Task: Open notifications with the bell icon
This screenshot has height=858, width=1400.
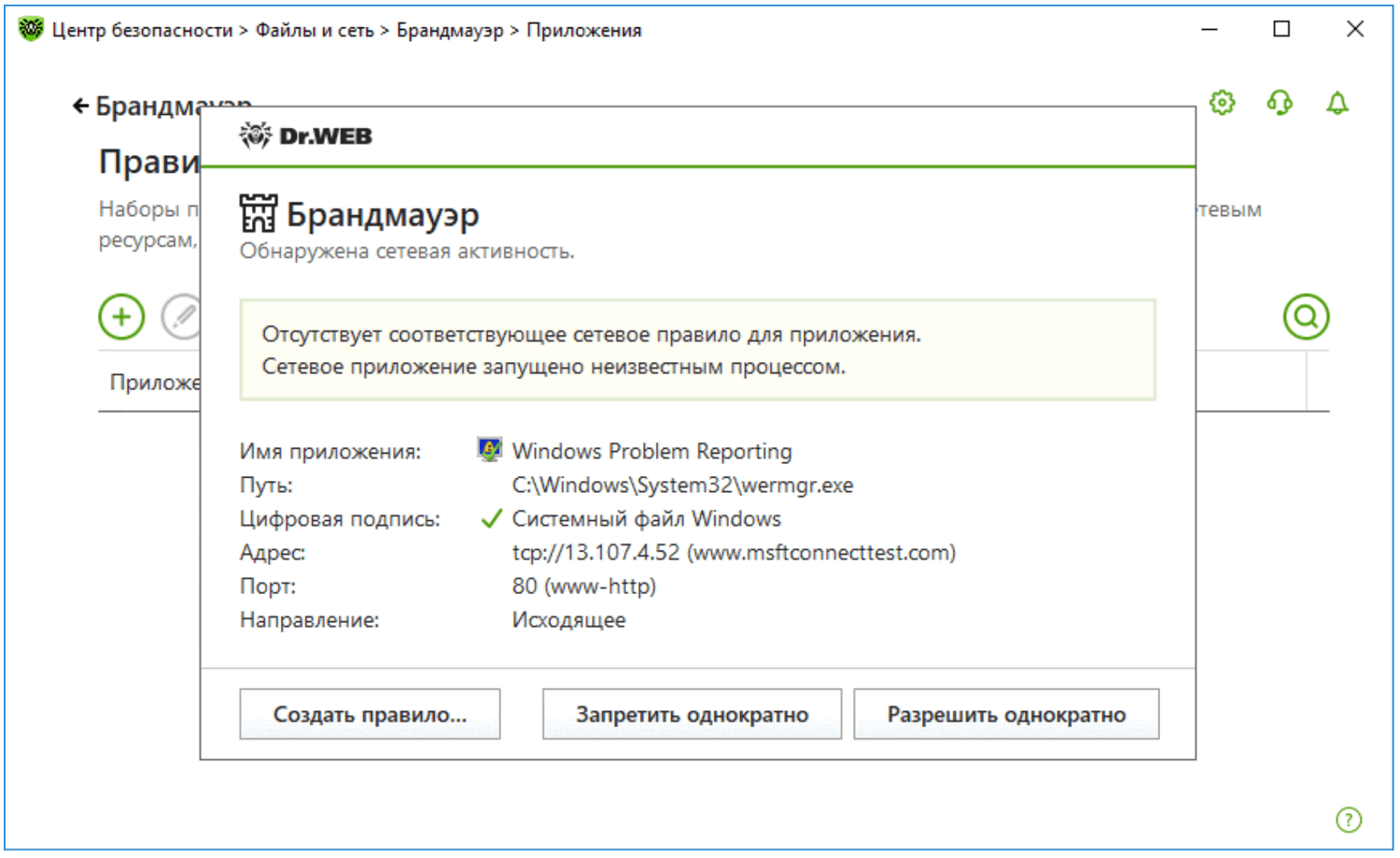Action: coord(1337,103)
